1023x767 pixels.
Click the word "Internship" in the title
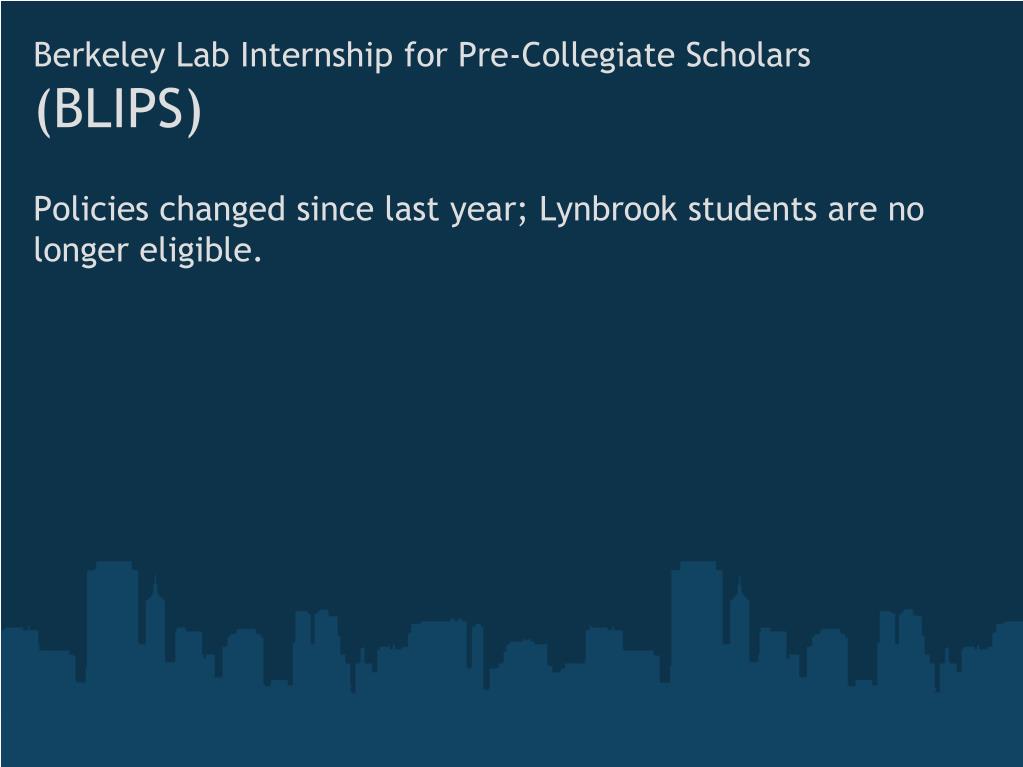(x=316, y=55)
